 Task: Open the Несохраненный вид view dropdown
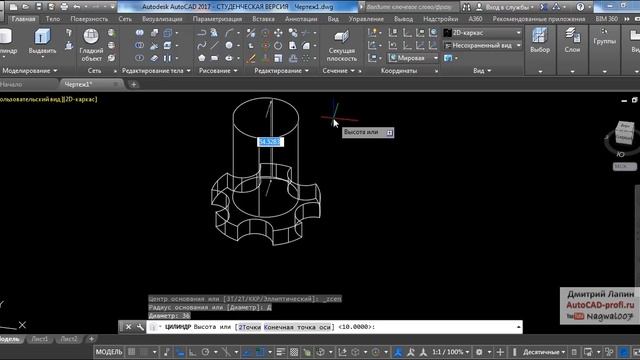click(x=482, y=45)
